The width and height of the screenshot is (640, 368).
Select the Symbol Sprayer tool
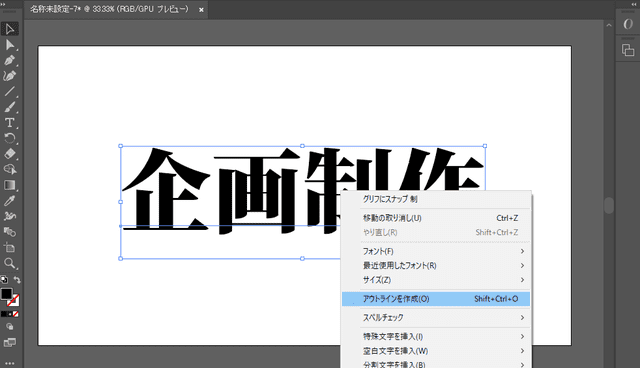coord(9,216)
